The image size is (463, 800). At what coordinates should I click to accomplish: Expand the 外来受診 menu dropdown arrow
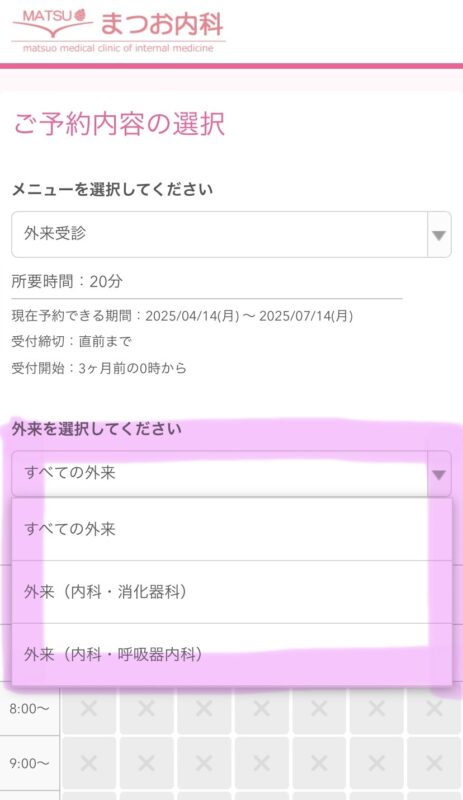[439, 235]
